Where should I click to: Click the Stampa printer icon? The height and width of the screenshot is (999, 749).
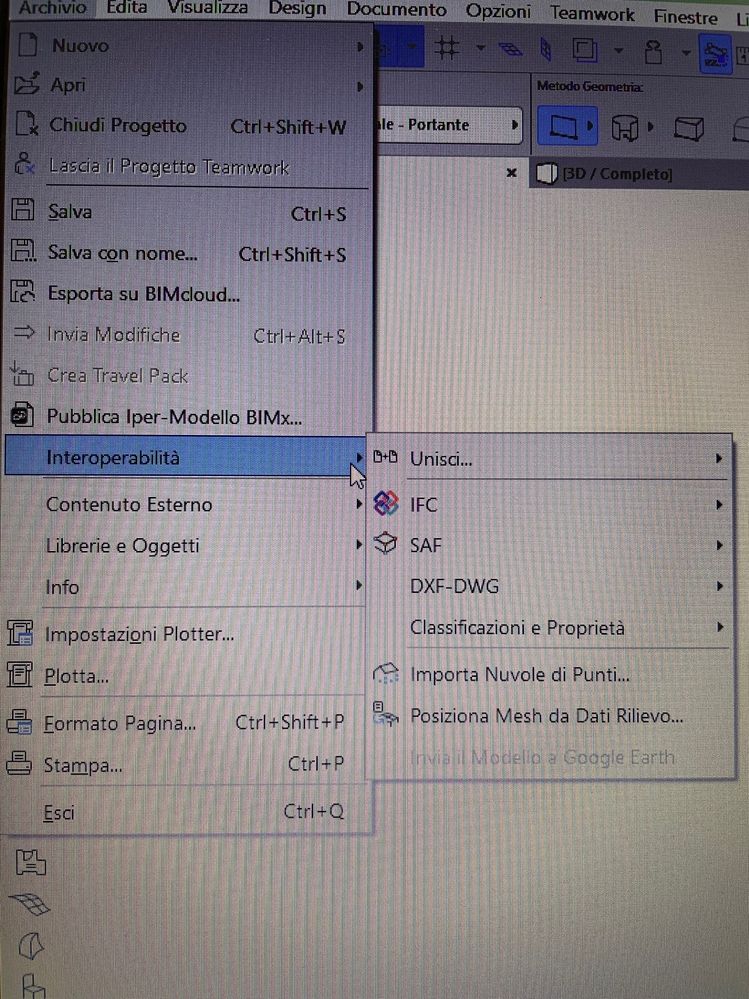pos(18,763)
